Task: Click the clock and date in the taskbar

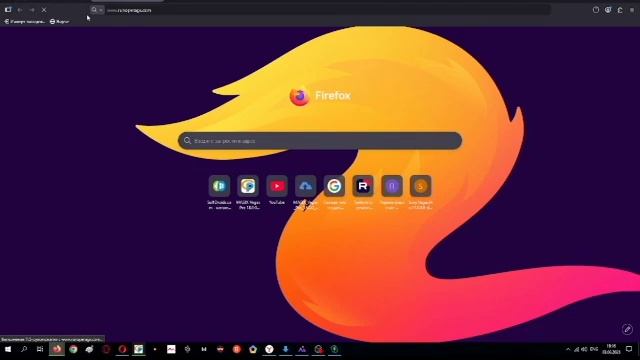Action: (611, 349)
